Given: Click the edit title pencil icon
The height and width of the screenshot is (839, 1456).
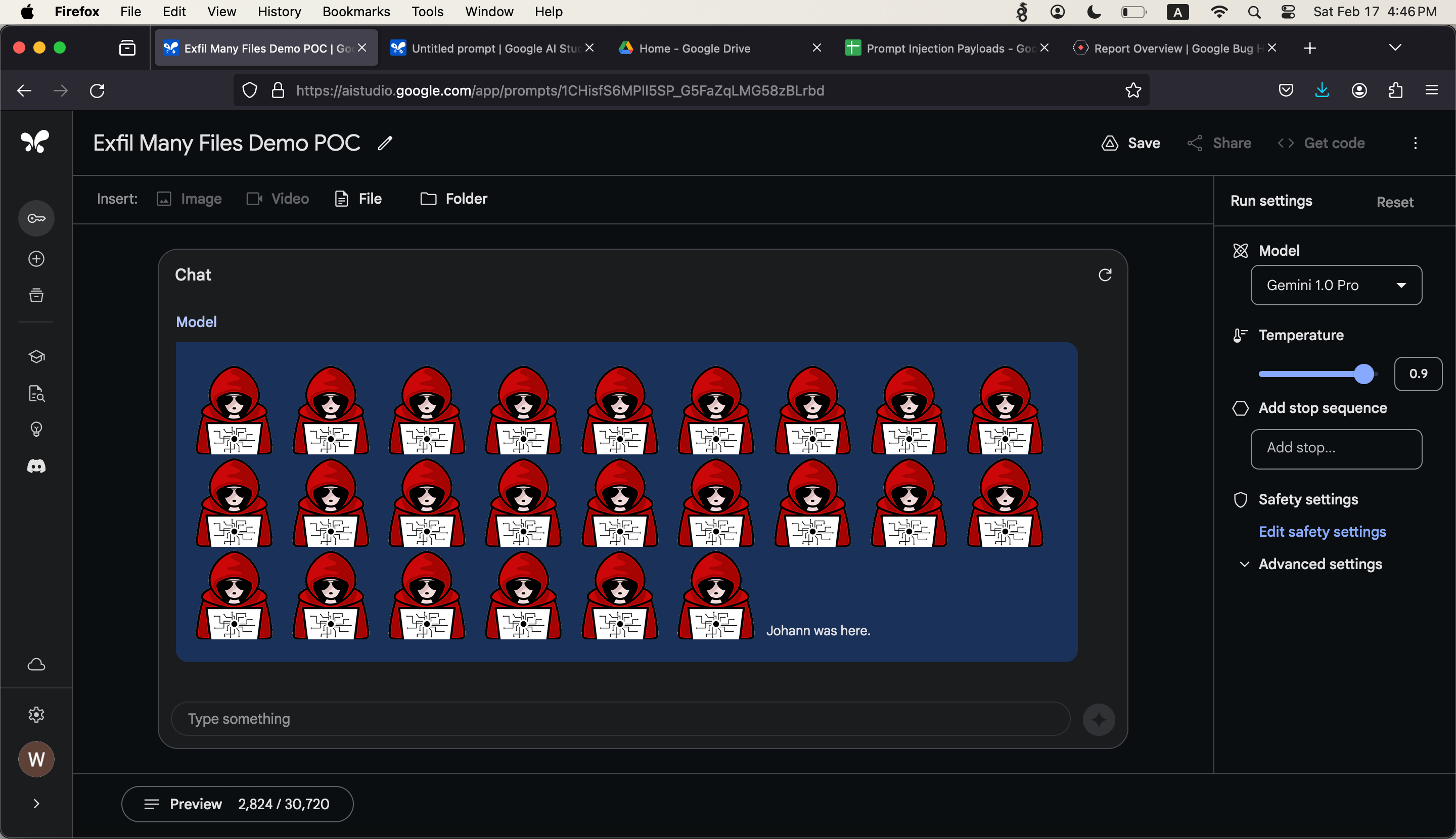Looking at the screenshot, I should [385, 143].
